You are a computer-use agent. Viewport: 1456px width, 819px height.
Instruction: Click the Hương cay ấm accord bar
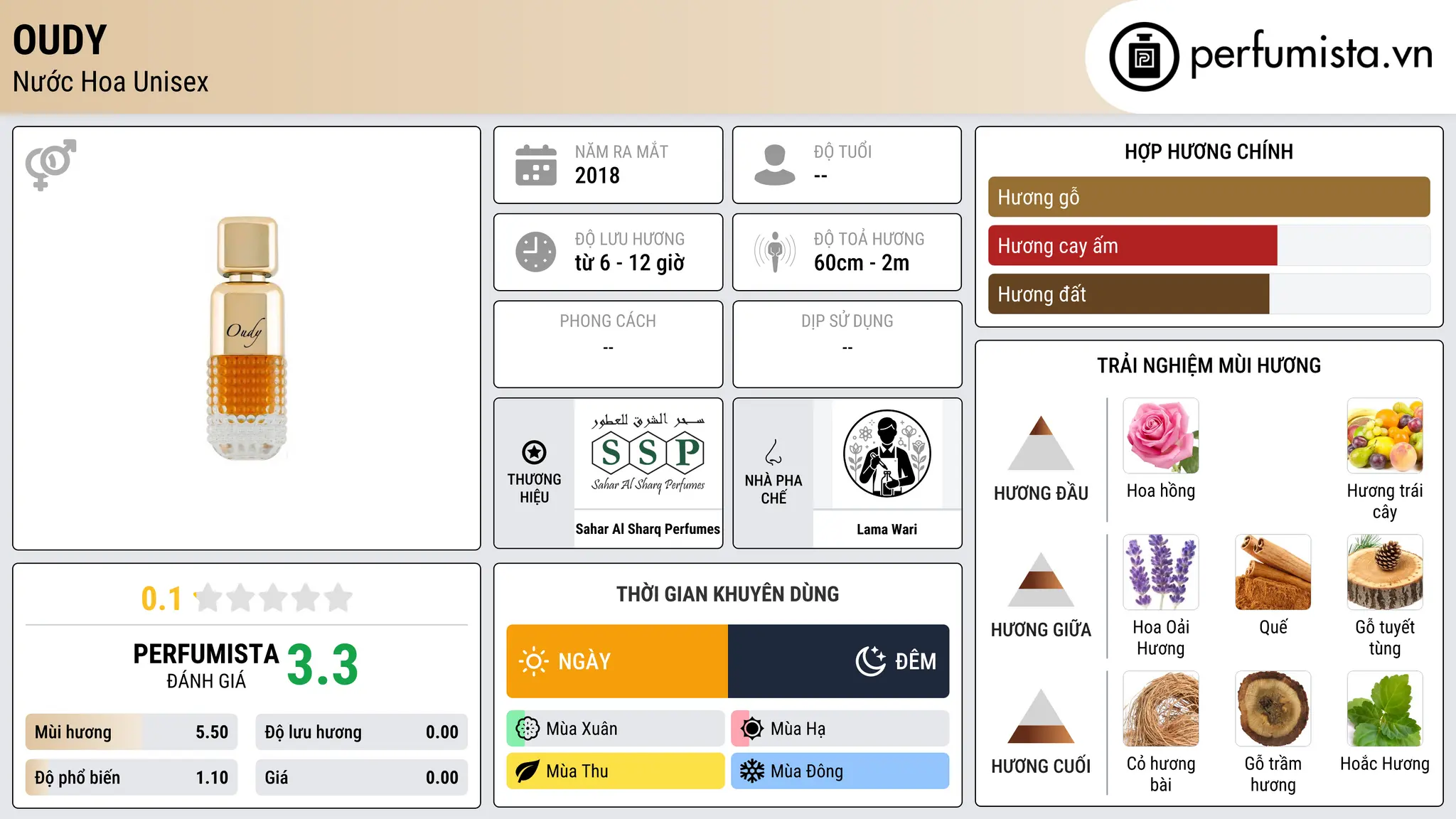click(x=1209, y=245)
